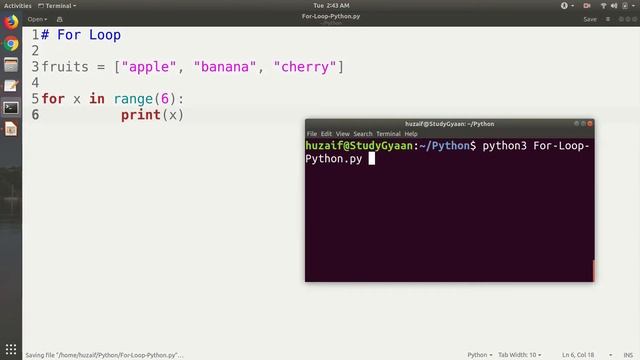Click the "apple" string in line 3
Image resolution: width=640 pixels, height=360 pixels.
149,67
